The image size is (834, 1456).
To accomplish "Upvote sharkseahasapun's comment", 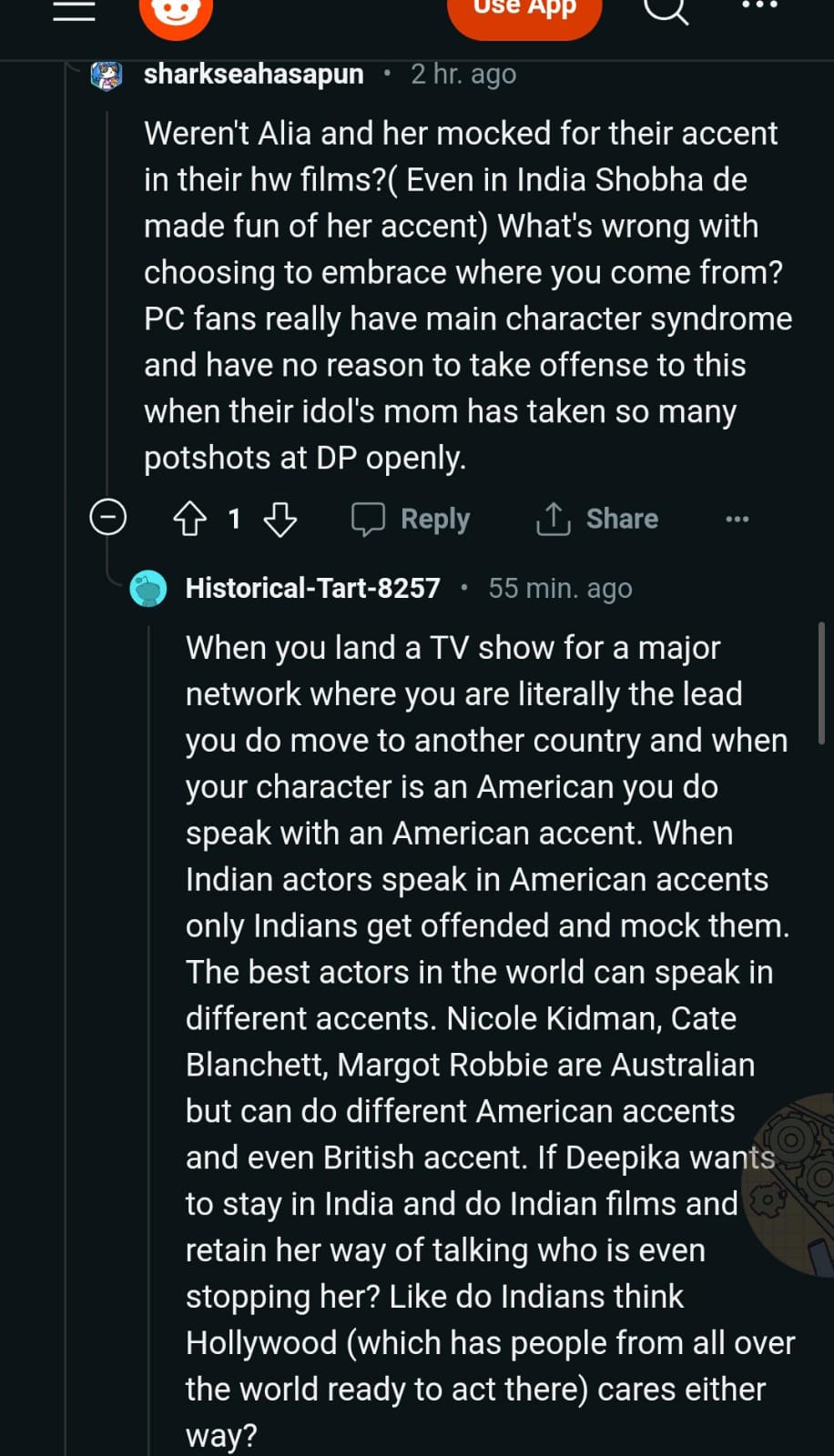I will pyautogui.click(x=189, y=519).
